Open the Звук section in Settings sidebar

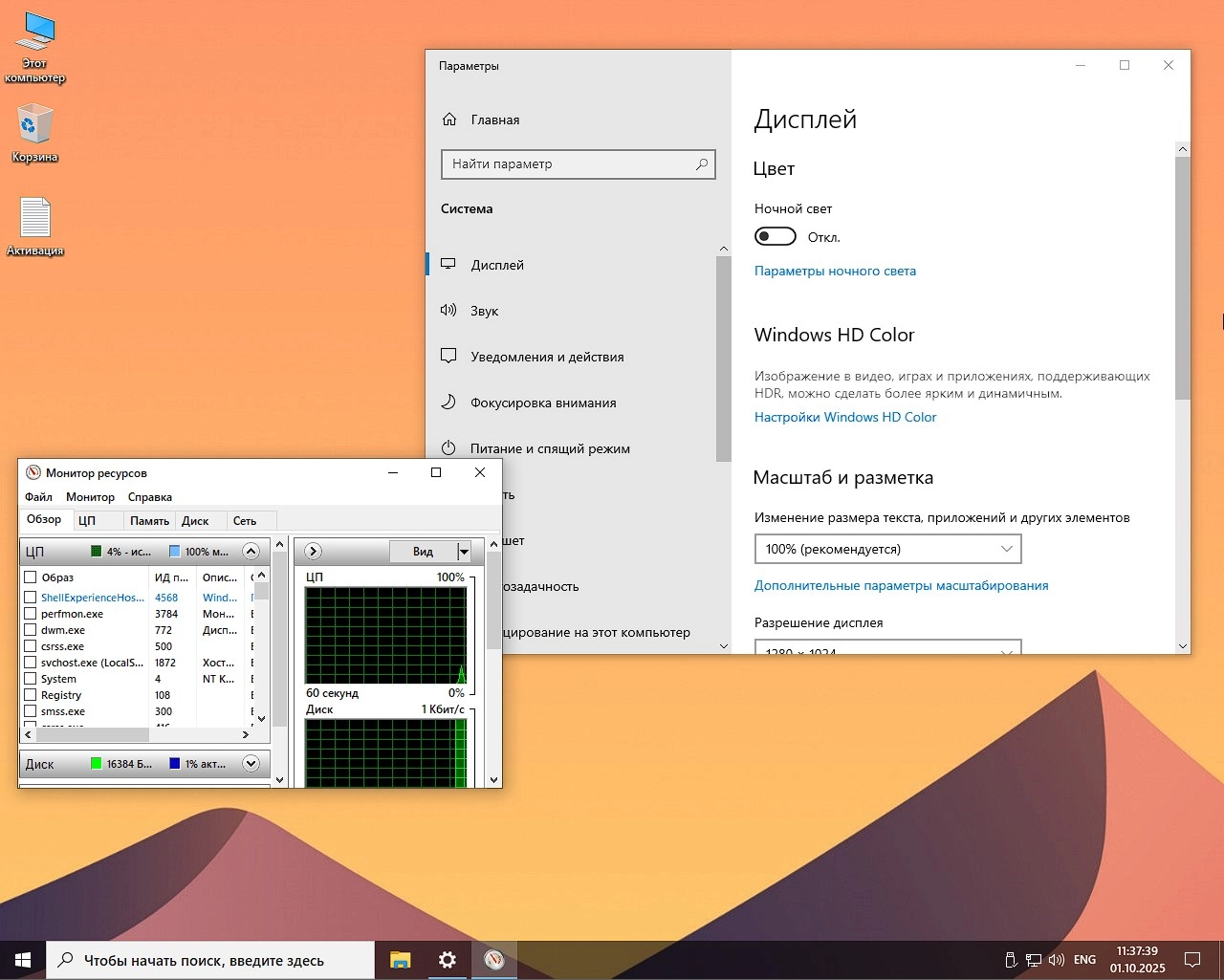tap(484, 311)
